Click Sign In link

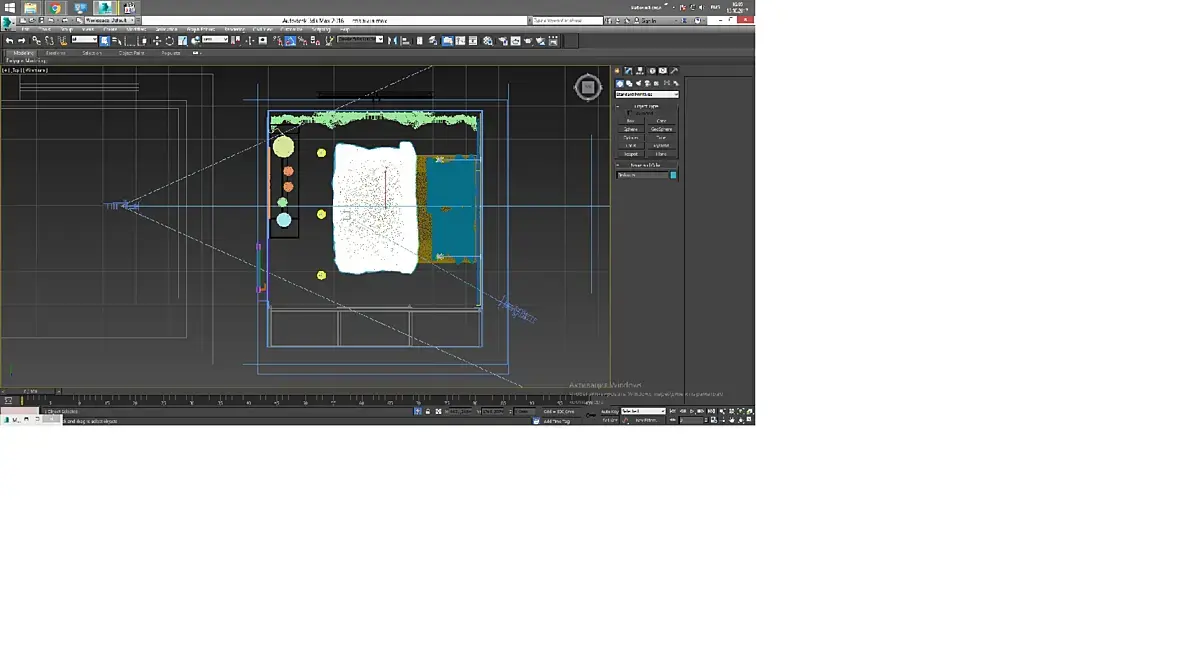649,20
